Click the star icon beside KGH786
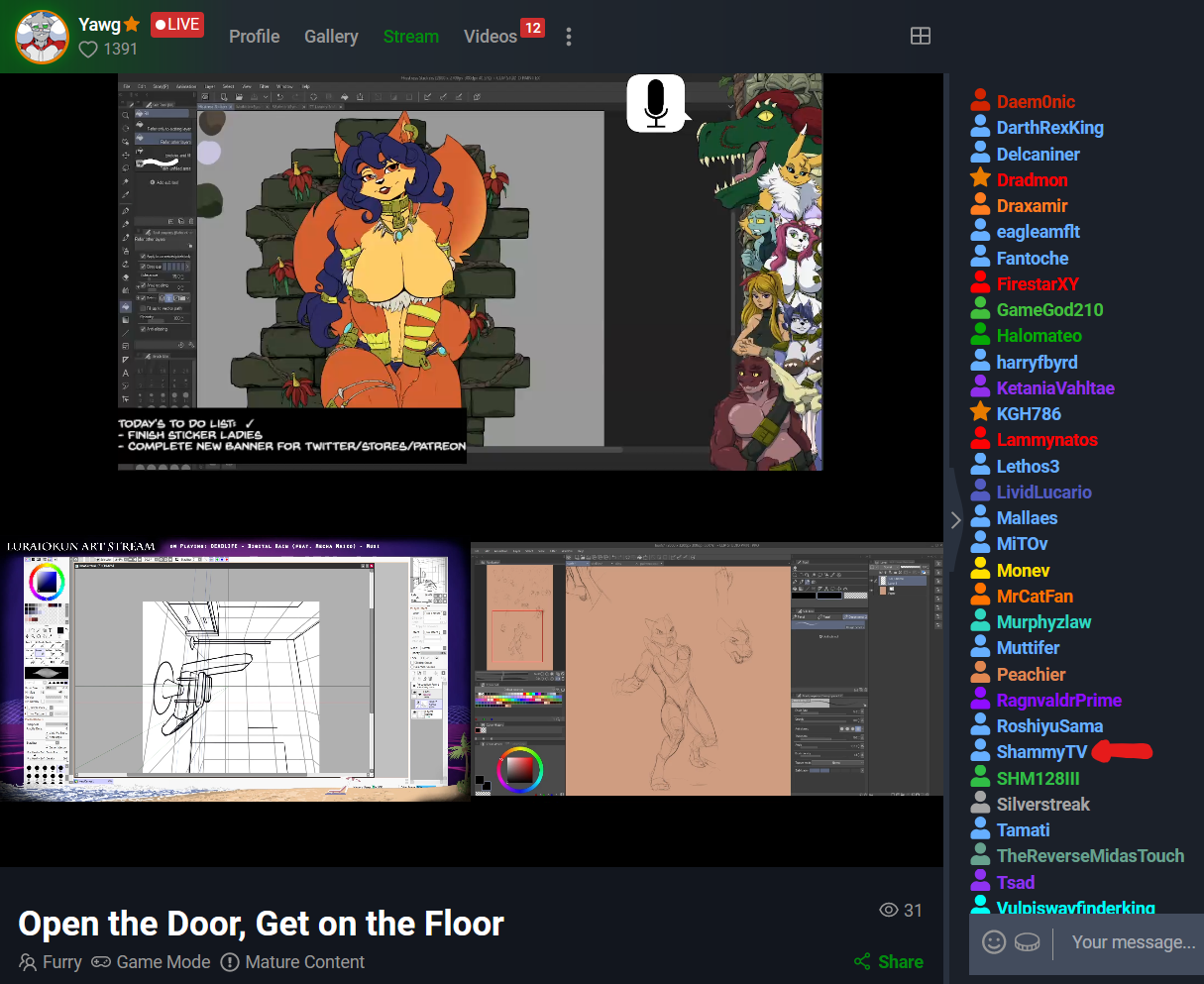This screenshot has width=1204, height=984. coord(980,412)
